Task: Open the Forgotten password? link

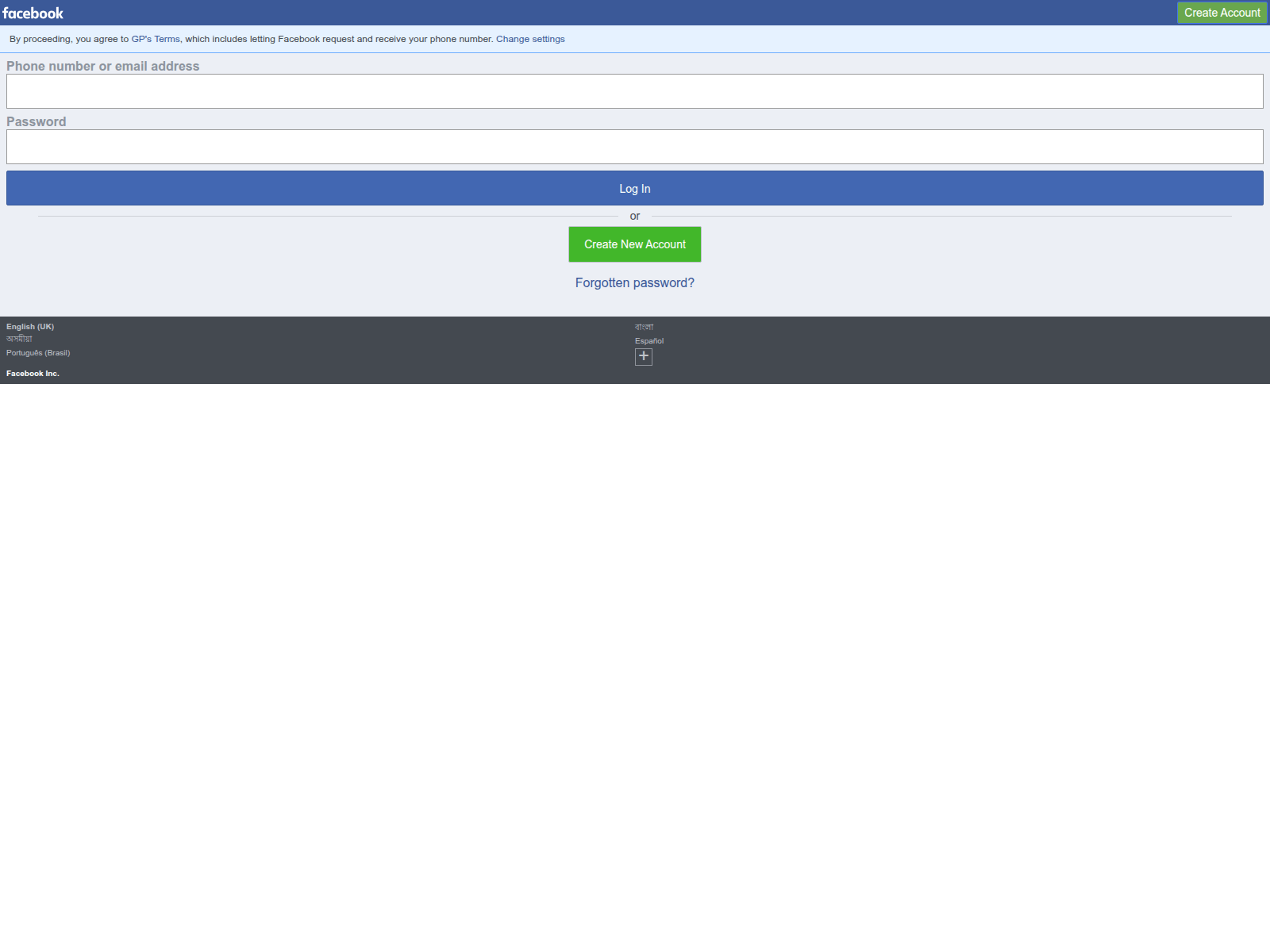Action: tap(635, 283)
